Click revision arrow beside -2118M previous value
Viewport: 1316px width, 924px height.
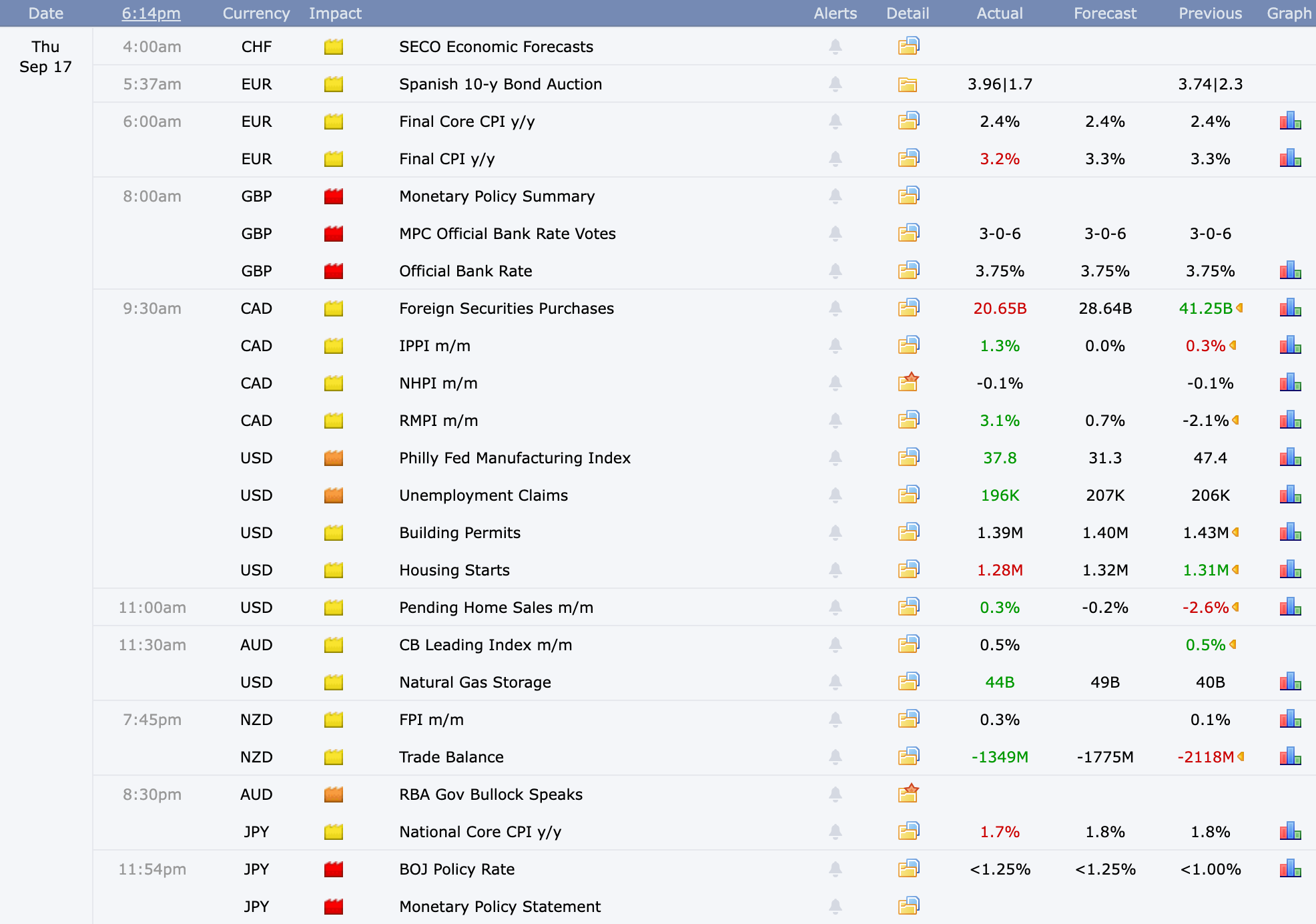(1241, 756)
